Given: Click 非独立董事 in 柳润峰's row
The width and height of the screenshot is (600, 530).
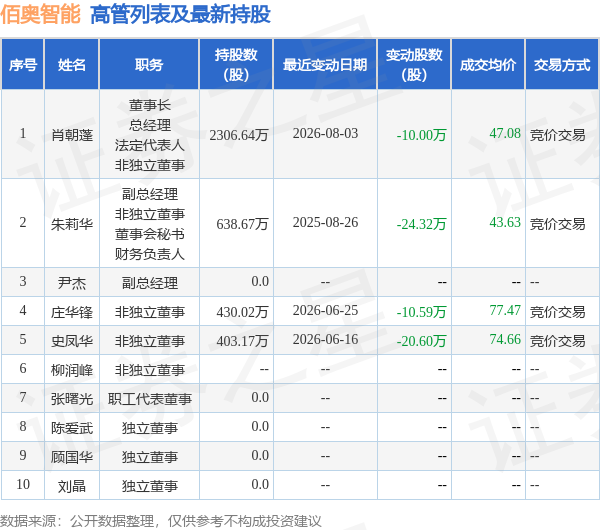Looking at the screenshot, I should tap(150, 370).
